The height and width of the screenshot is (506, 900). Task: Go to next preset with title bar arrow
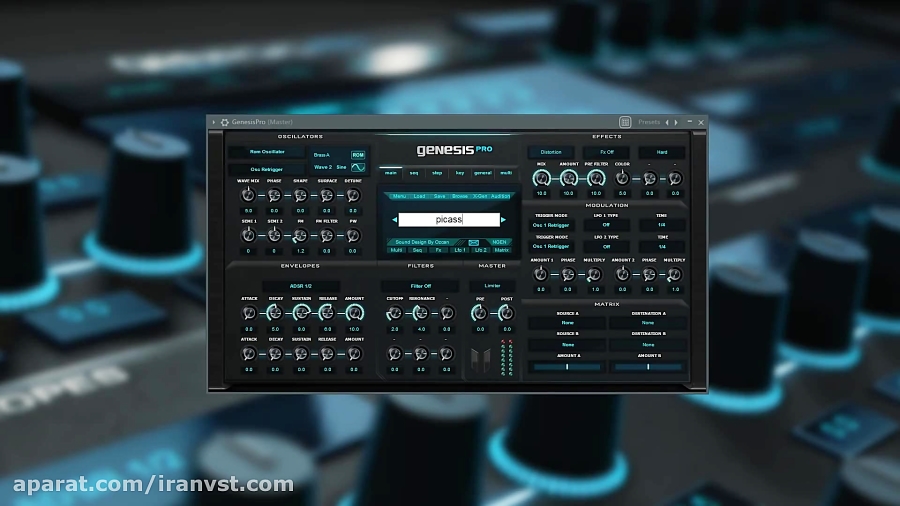pyautogui.click(x=676, y=122)
